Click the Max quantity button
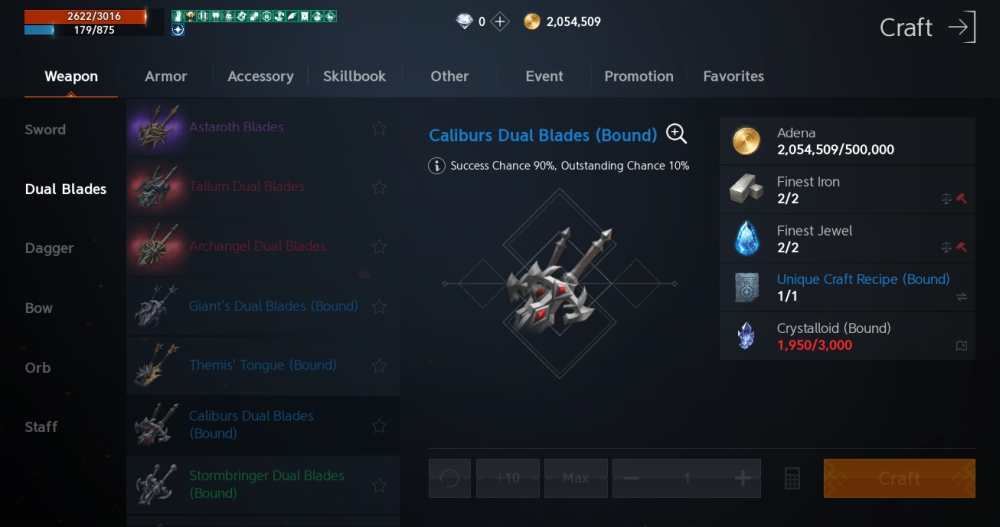The height and width of the screenshot is (527, 1000). tap(576, 479)
